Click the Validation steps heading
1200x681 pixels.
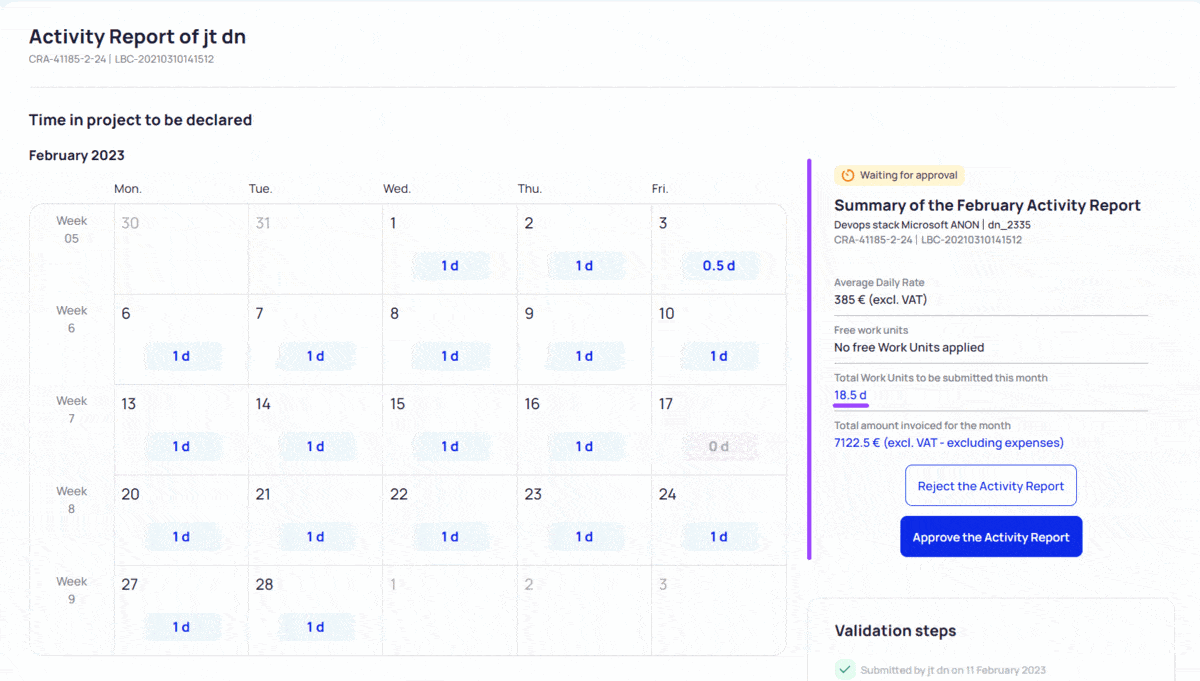click(895, 631)
